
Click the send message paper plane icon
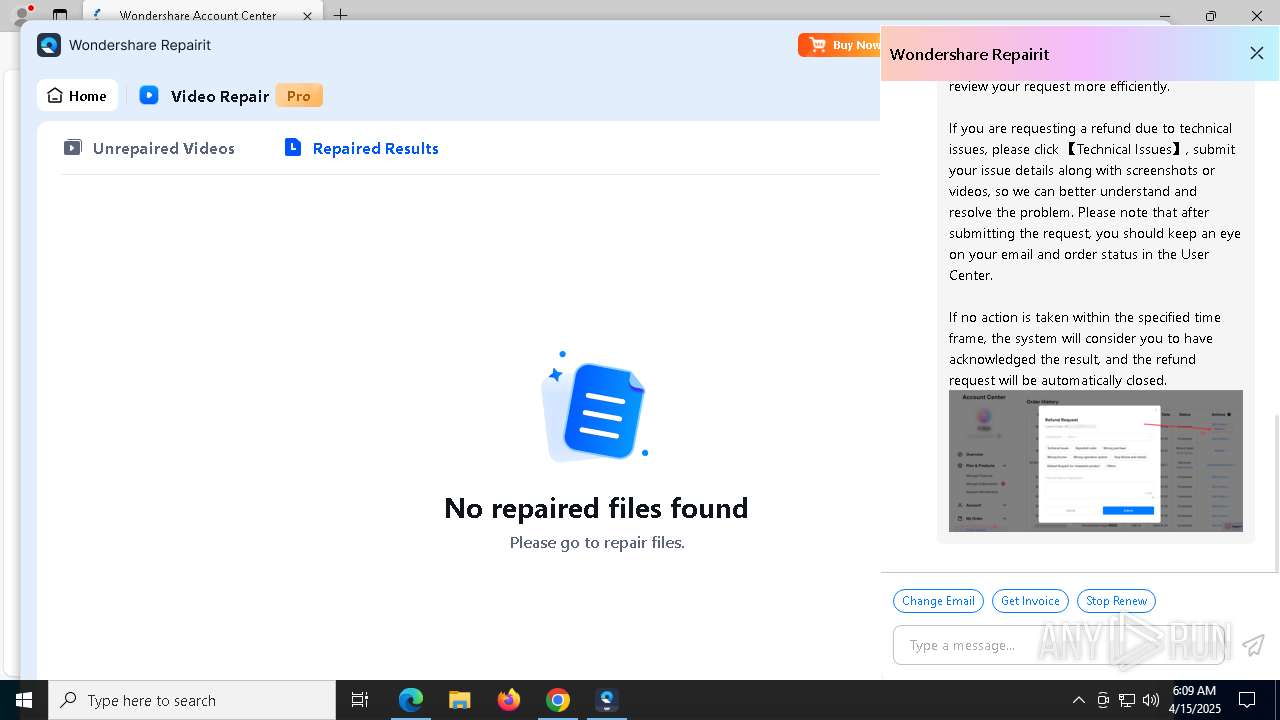point(1253,645)
